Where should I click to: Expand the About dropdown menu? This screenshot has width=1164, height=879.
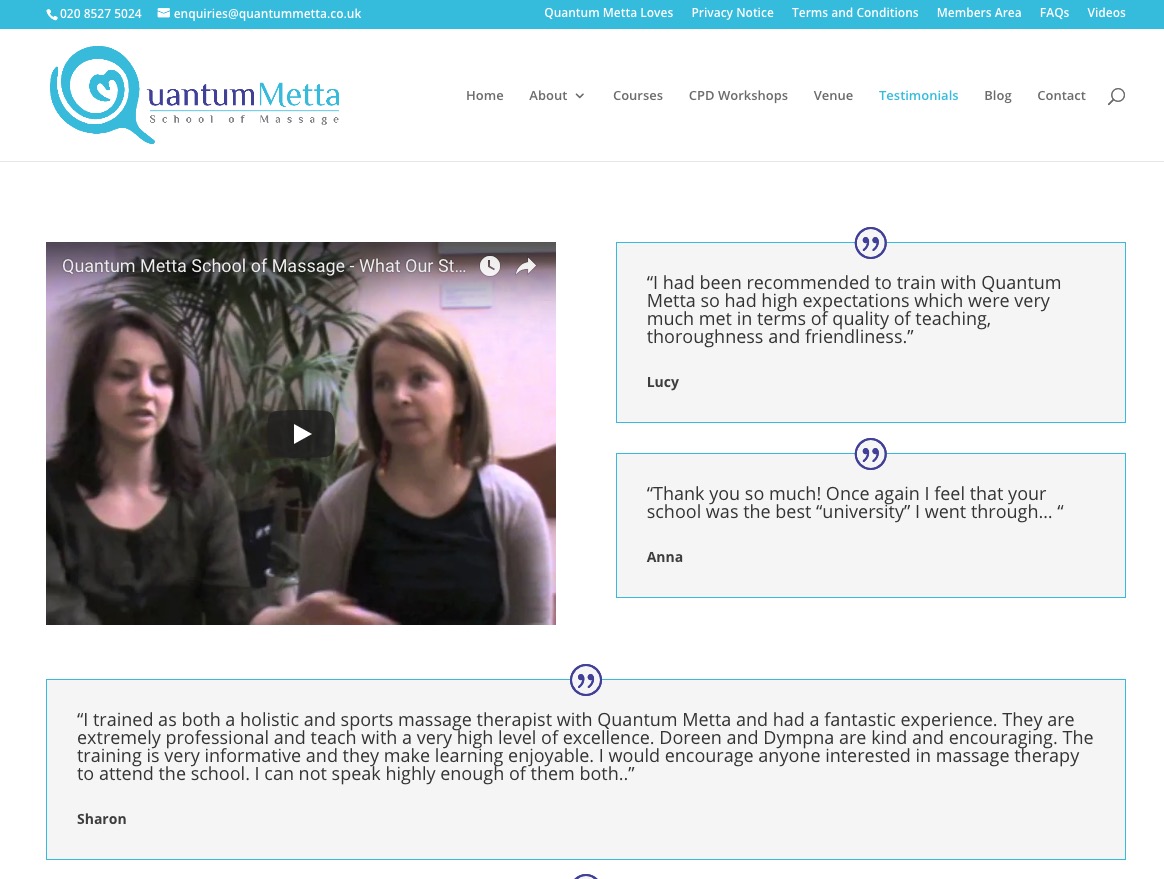557,96
